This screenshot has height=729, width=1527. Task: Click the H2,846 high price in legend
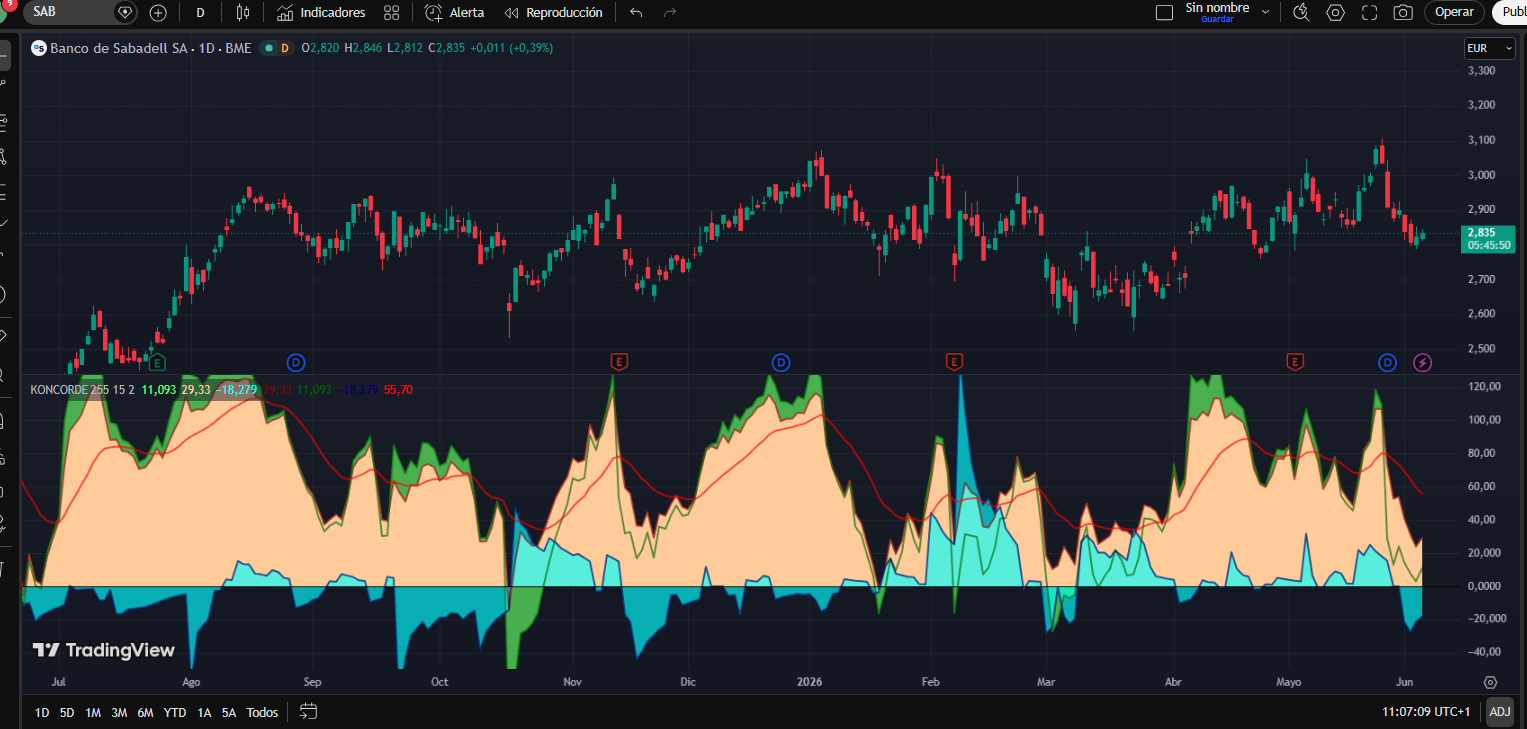[x=364, y=48]
